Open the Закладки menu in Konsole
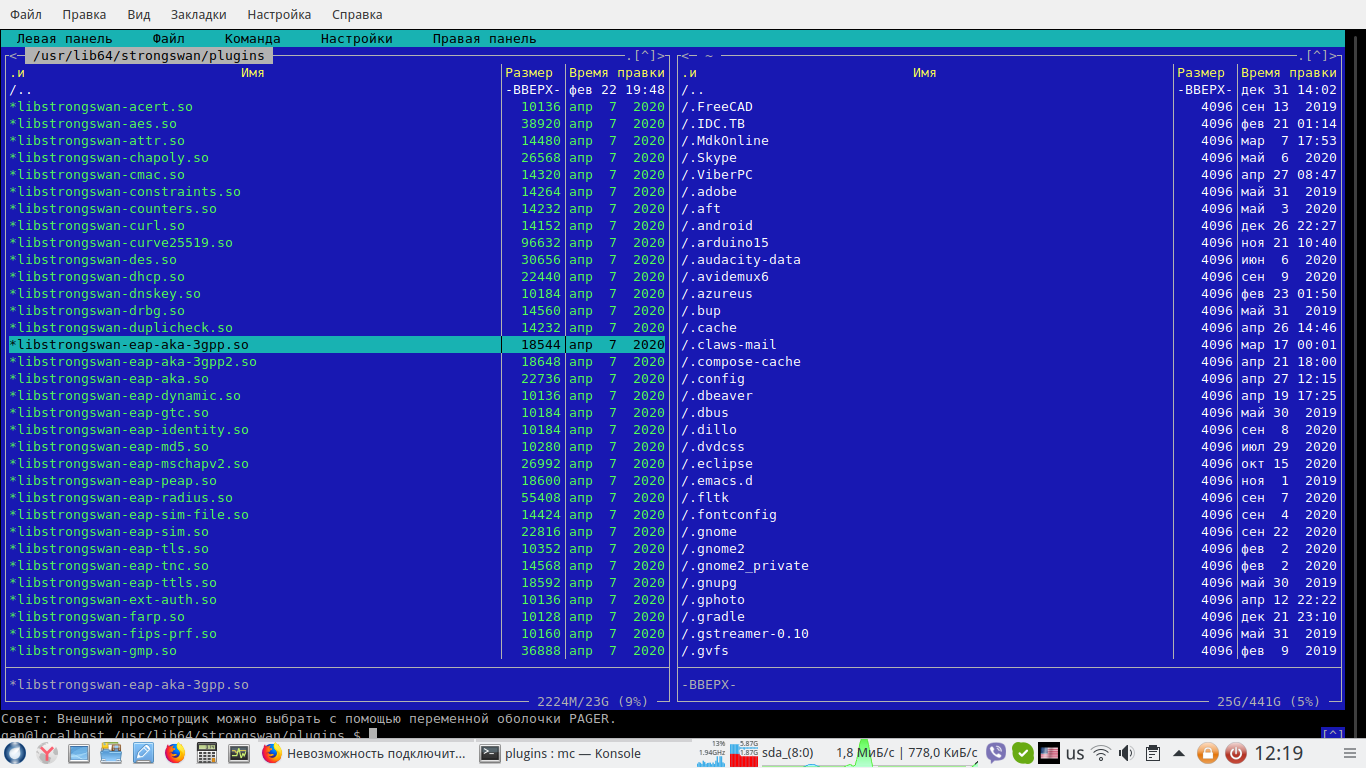Screen dimensions: 1366x768 (198, 15)
